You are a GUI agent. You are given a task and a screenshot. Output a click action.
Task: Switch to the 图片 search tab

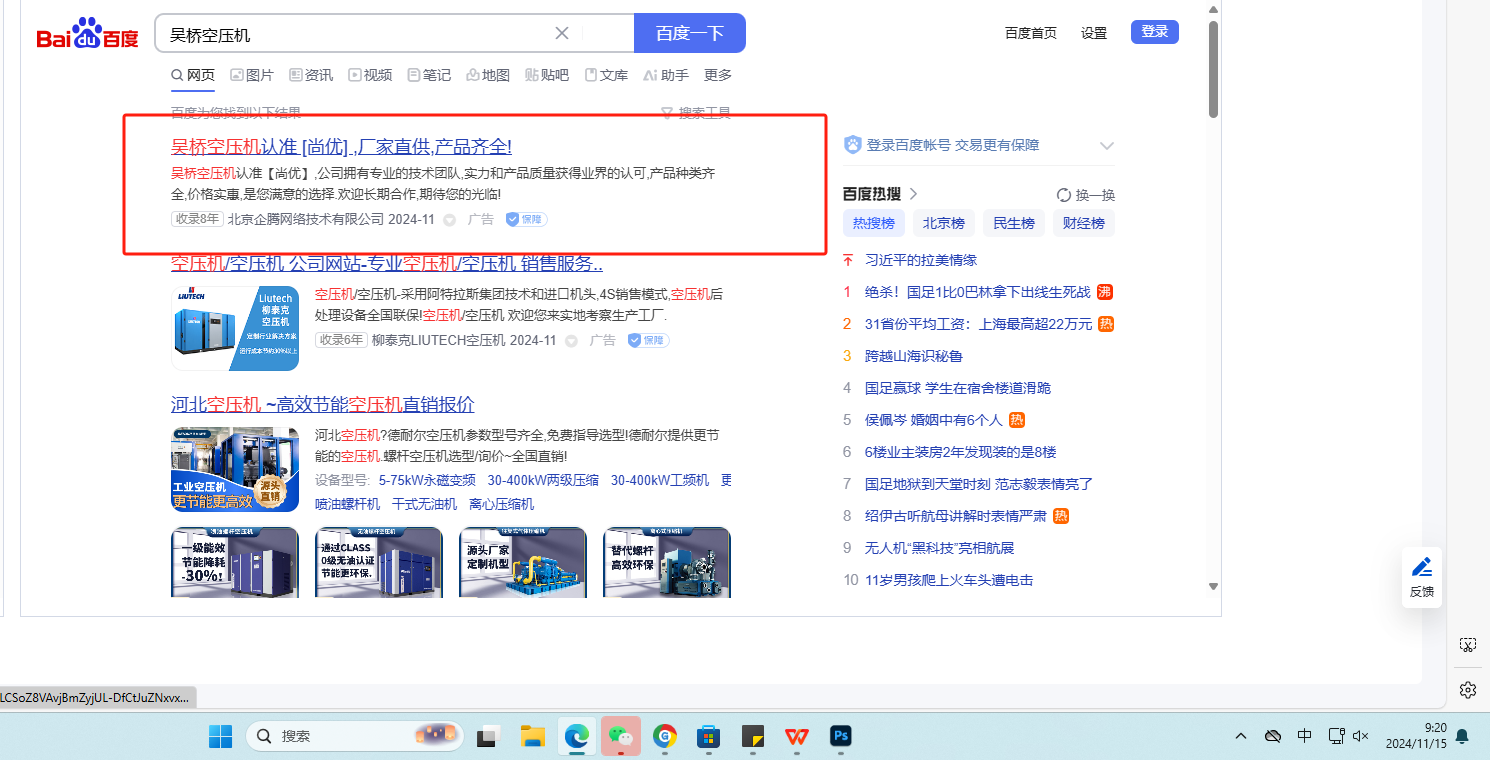point(252,75)
